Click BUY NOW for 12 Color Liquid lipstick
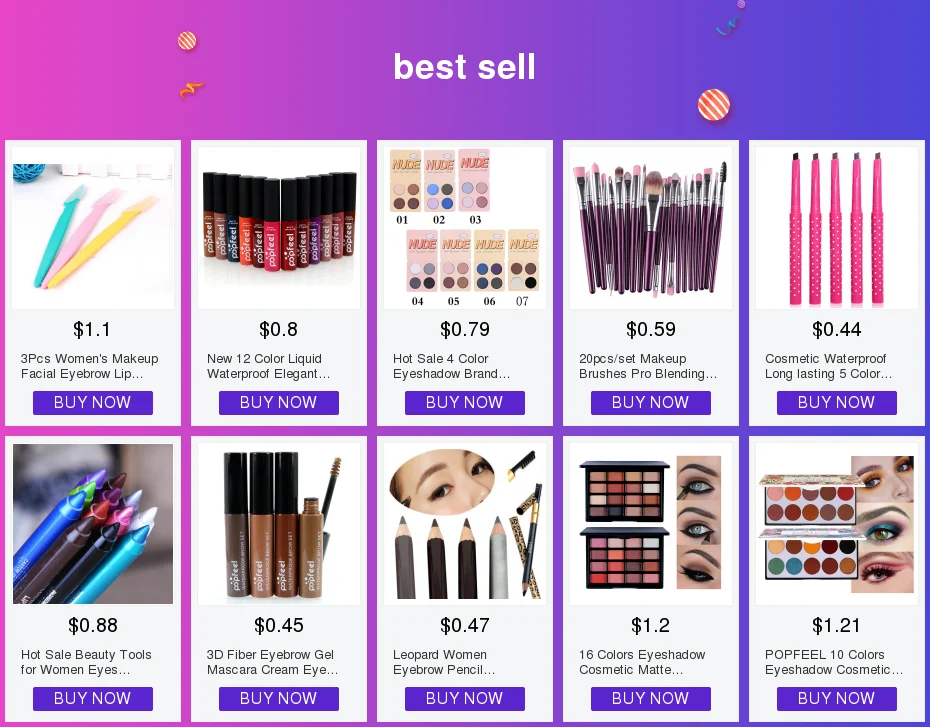Viewport: 930px width, 727px height. click(279, 403)
